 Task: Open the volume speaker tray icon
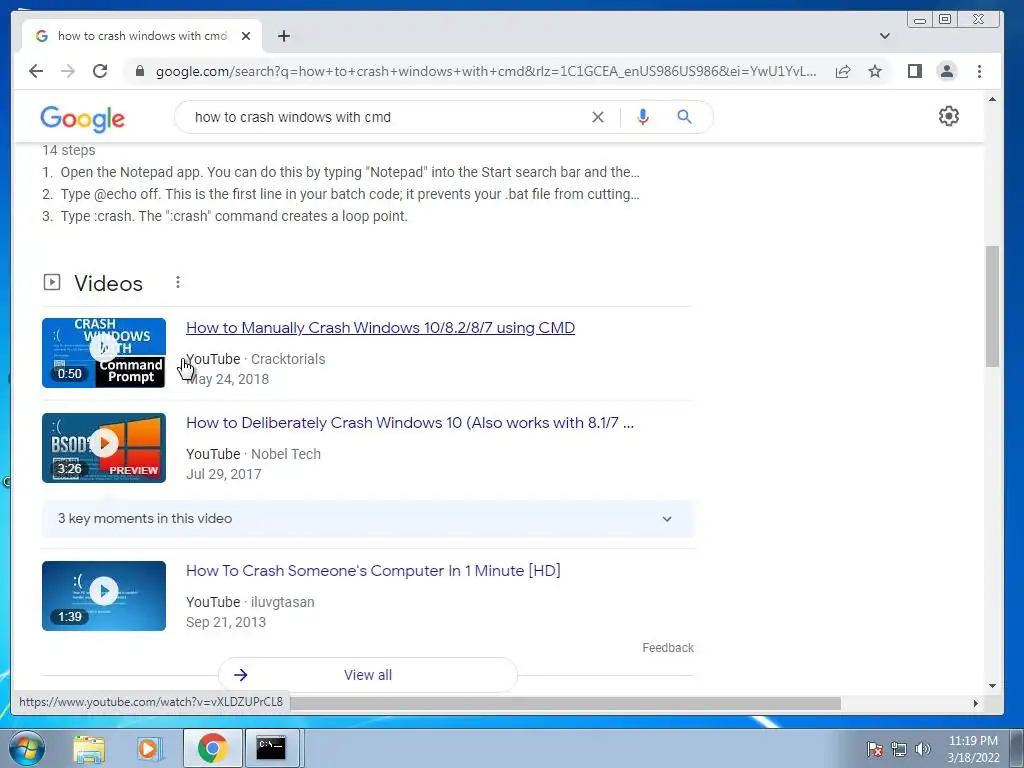tap(922, 749)
